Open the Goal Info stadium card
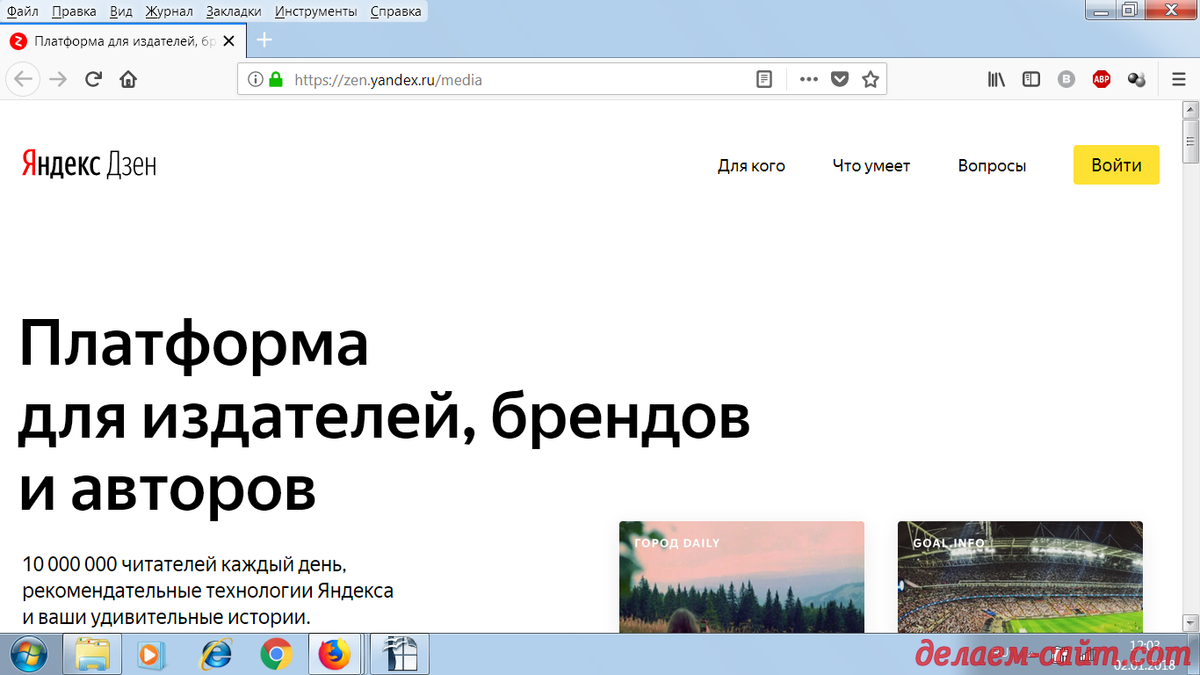1200x675 pixels. pos(1020,576)
